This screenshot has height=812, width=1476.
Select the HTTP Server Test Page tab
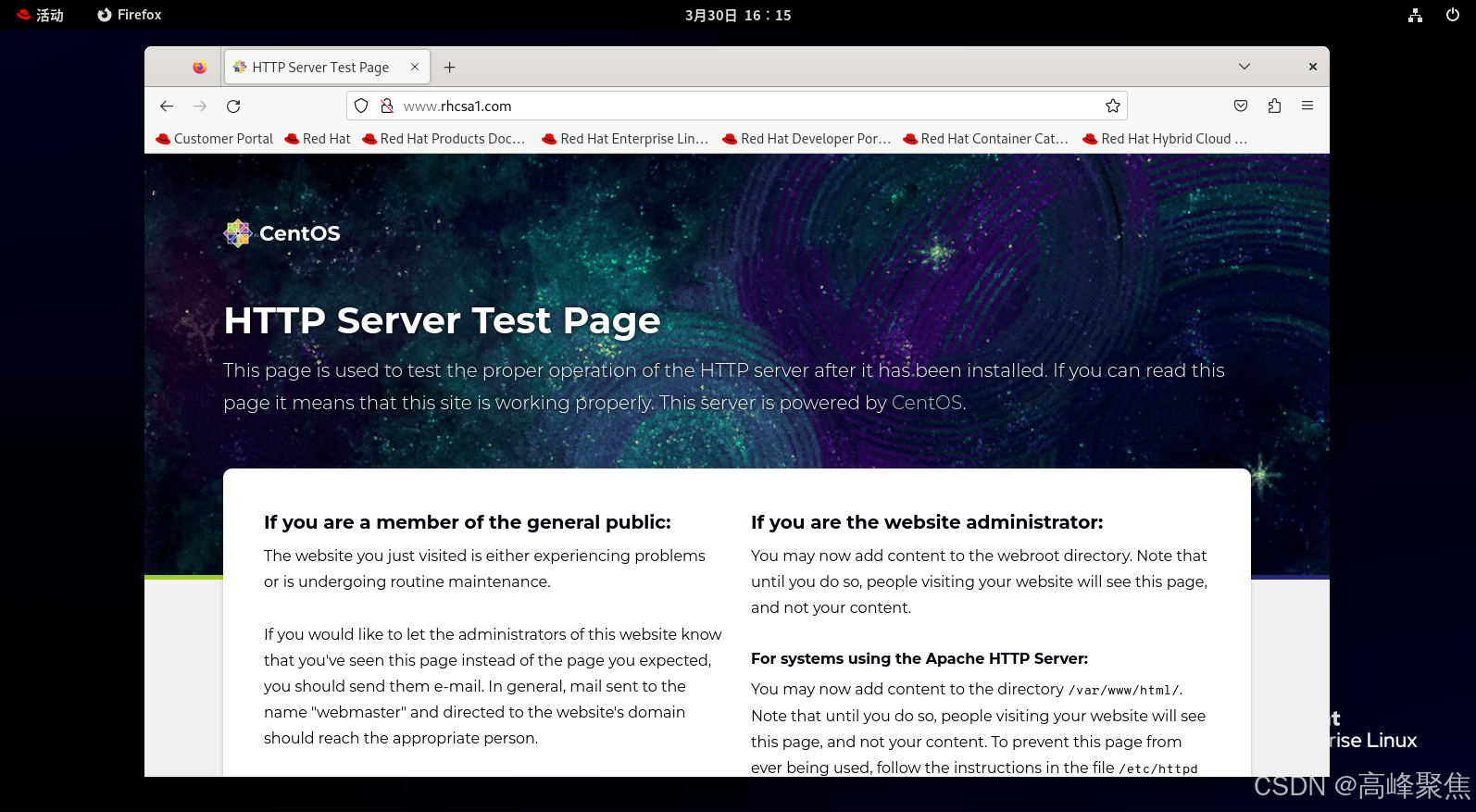point(327,67)
